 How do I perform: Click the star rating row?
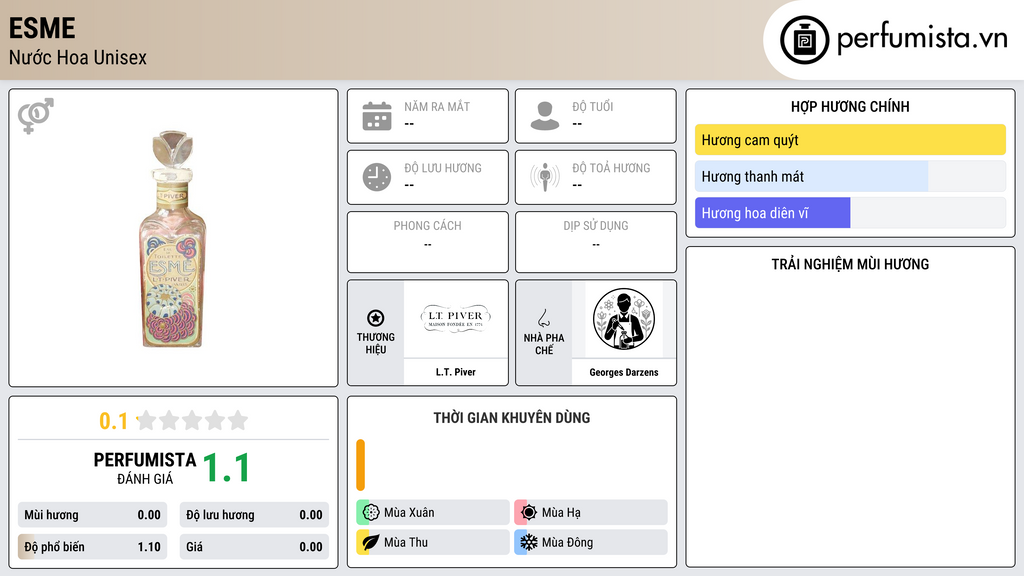[192, 421]
